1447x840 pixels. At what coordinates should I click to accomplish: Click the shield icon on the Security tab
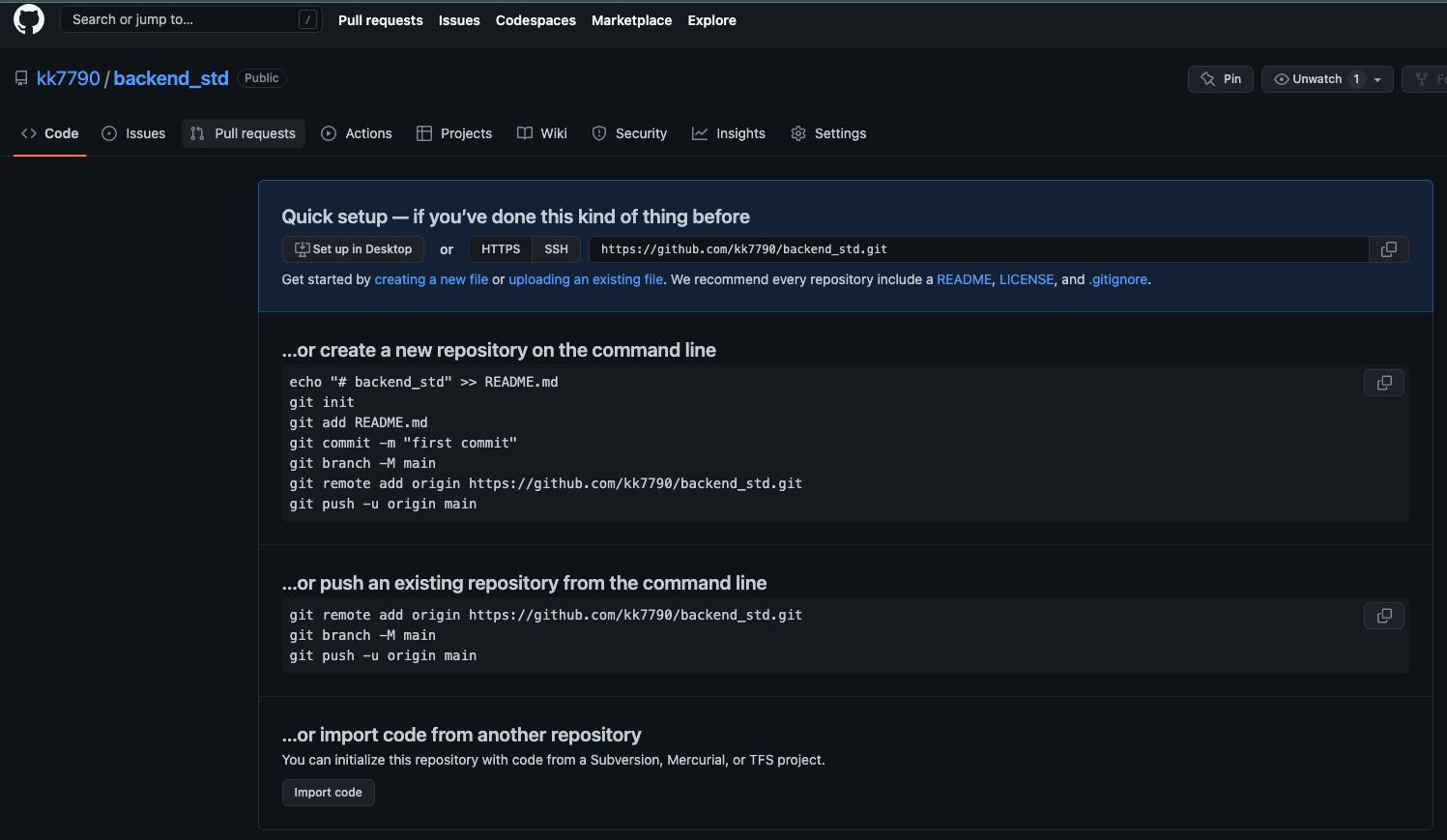tap(599, 133)
